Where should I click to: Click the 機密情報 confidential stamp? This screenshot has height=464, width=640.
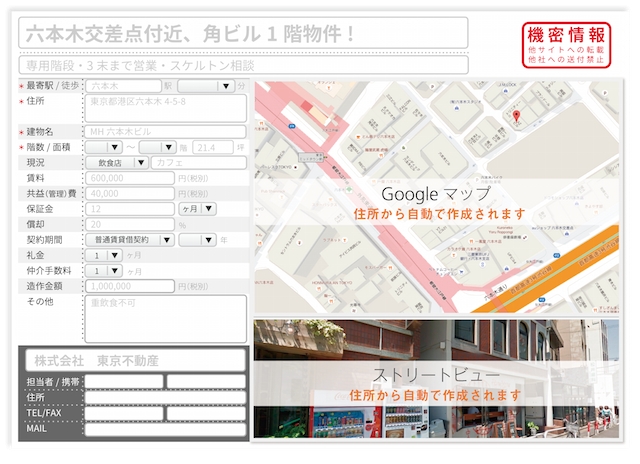pos(565,45)
